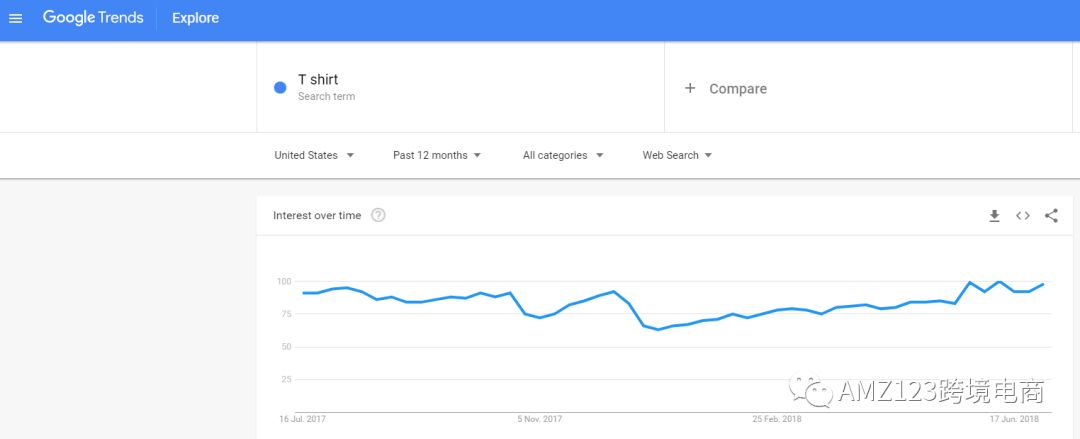The height and width of the screenshot is (439, 1080).
Task: Get the chart embed code
Action: tap(1022, 215)
